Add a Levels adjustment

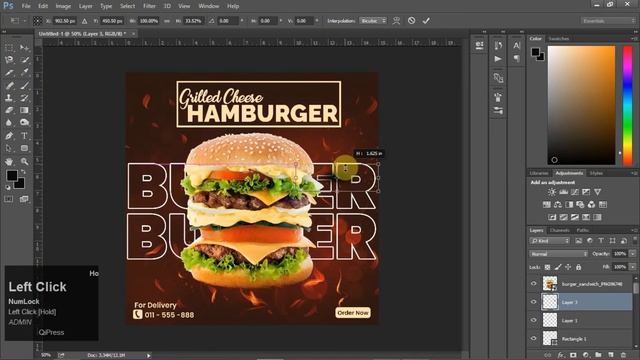coord(563,192)
